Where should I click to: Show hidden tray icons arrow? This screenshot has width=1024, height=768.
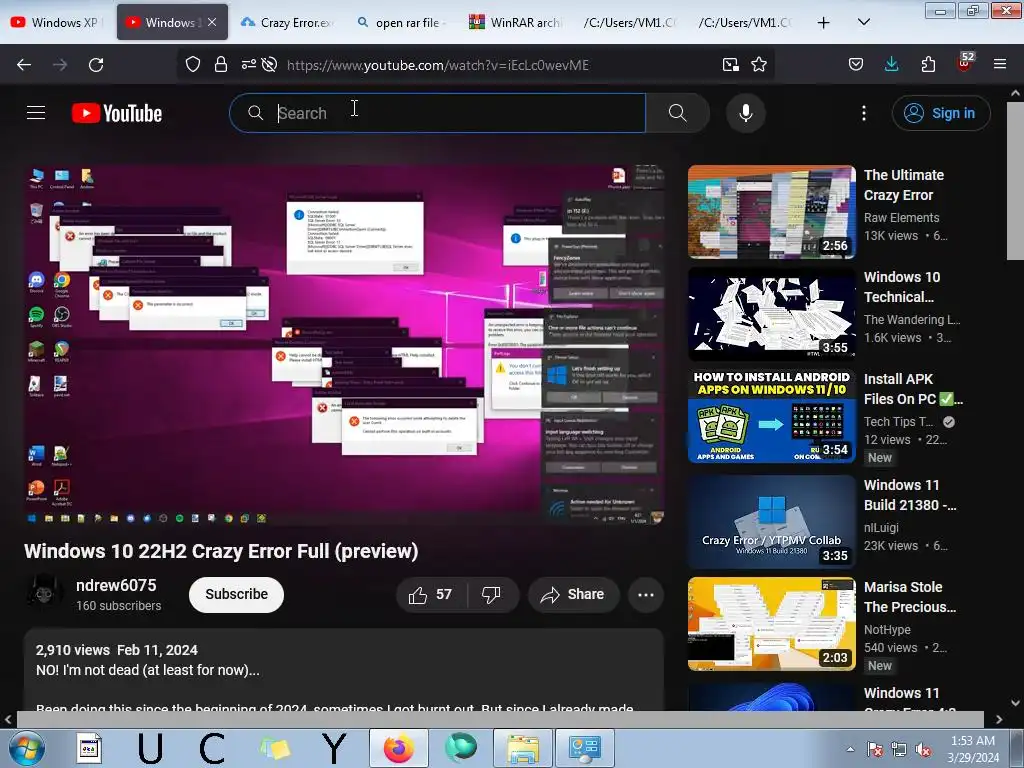(850, 749)
